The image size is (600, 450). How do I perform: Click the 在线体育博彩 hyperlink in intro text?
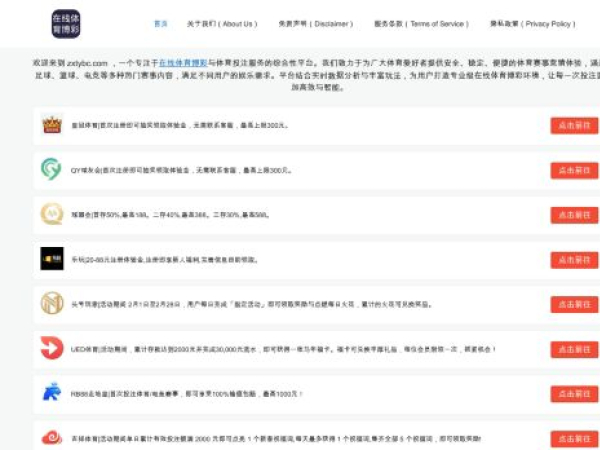coord(183,62)
